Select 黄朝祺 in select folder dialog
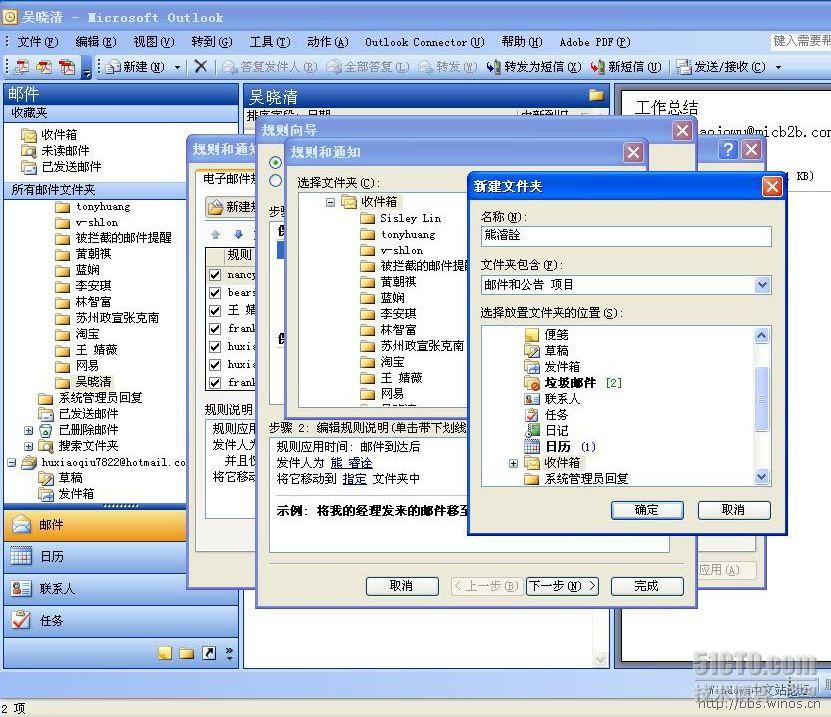The image size is (831, 717). 388,281
